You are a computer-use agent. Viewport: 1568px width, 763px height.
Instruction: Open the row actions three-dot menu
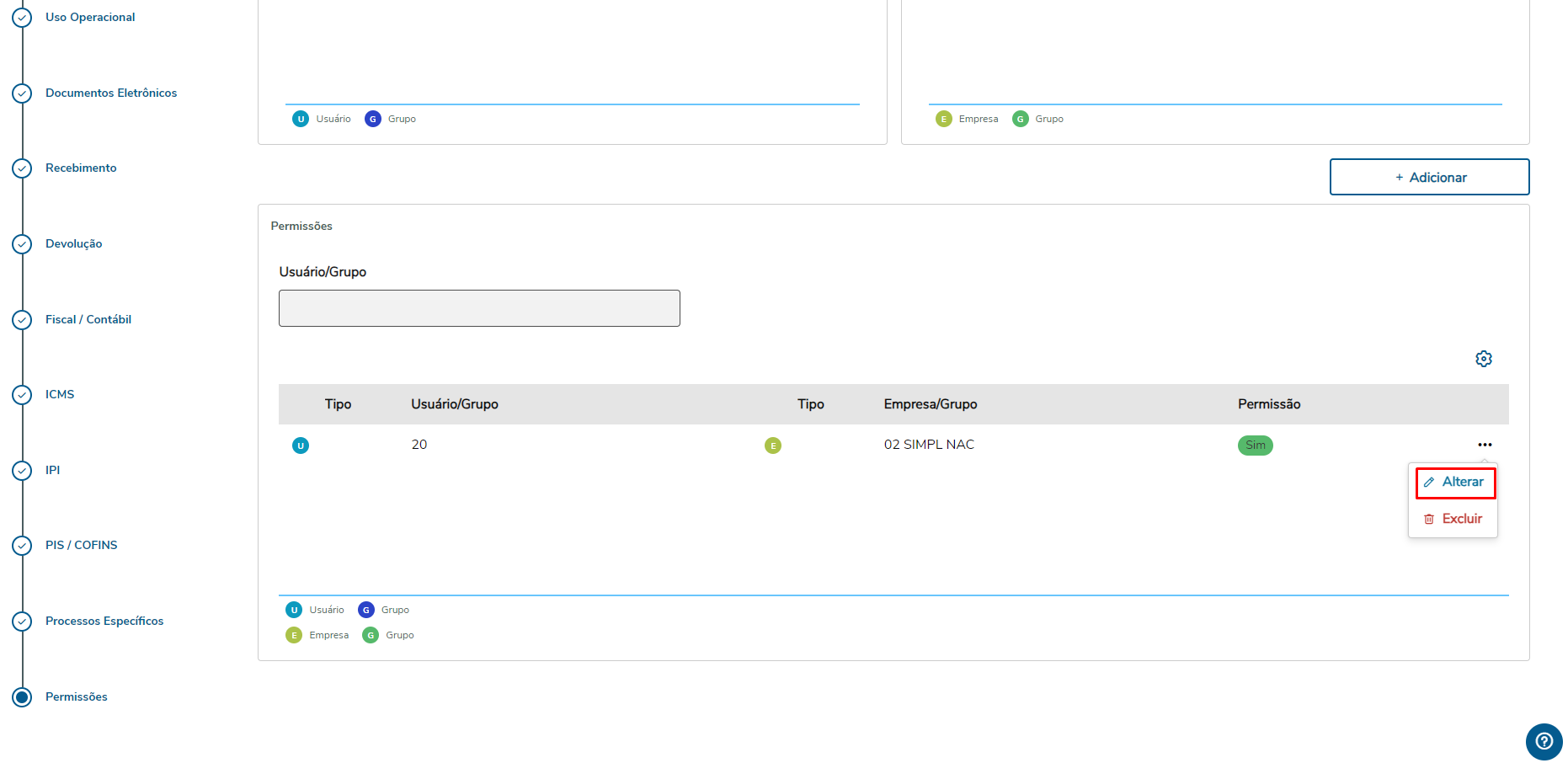coord(1485,445)
